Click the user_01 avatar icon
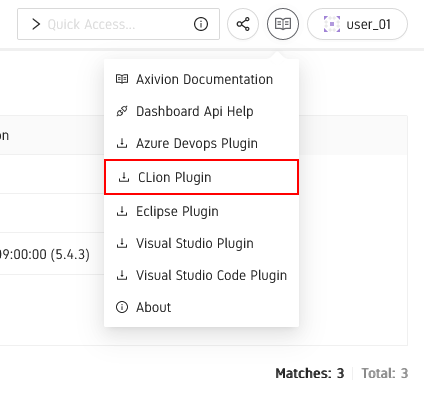This screenshot has height=400, width=424. click(x=332, y=24)
